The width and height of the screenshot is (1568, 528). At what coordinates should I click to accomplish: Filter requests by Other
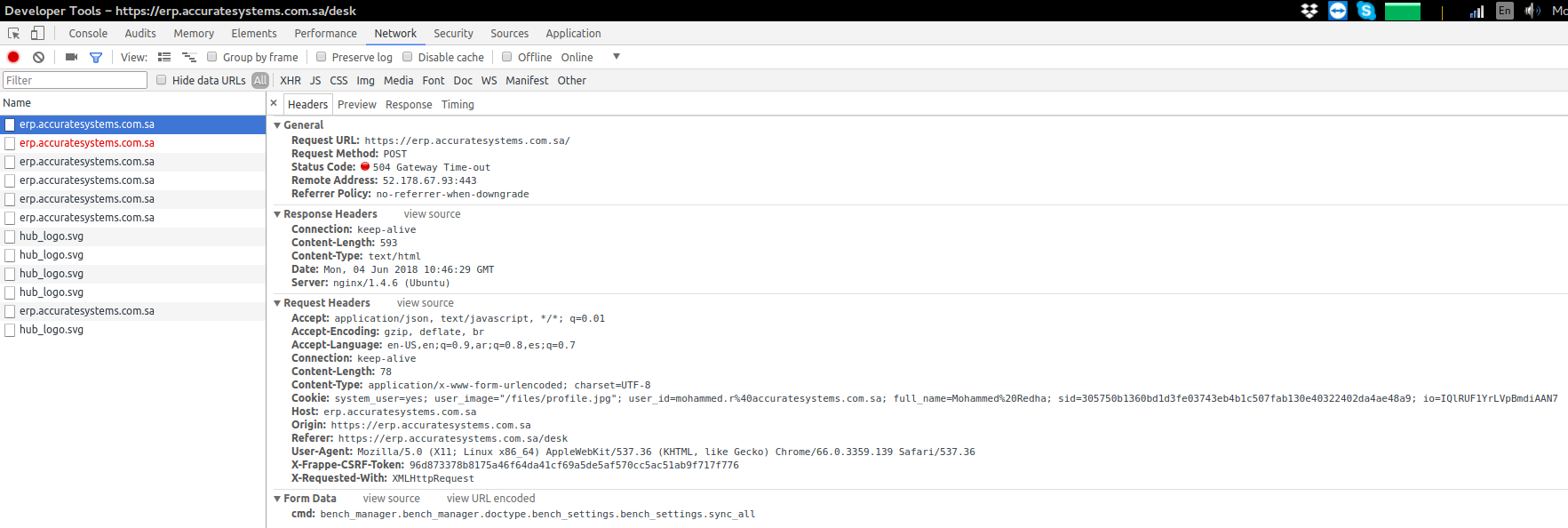572,80
